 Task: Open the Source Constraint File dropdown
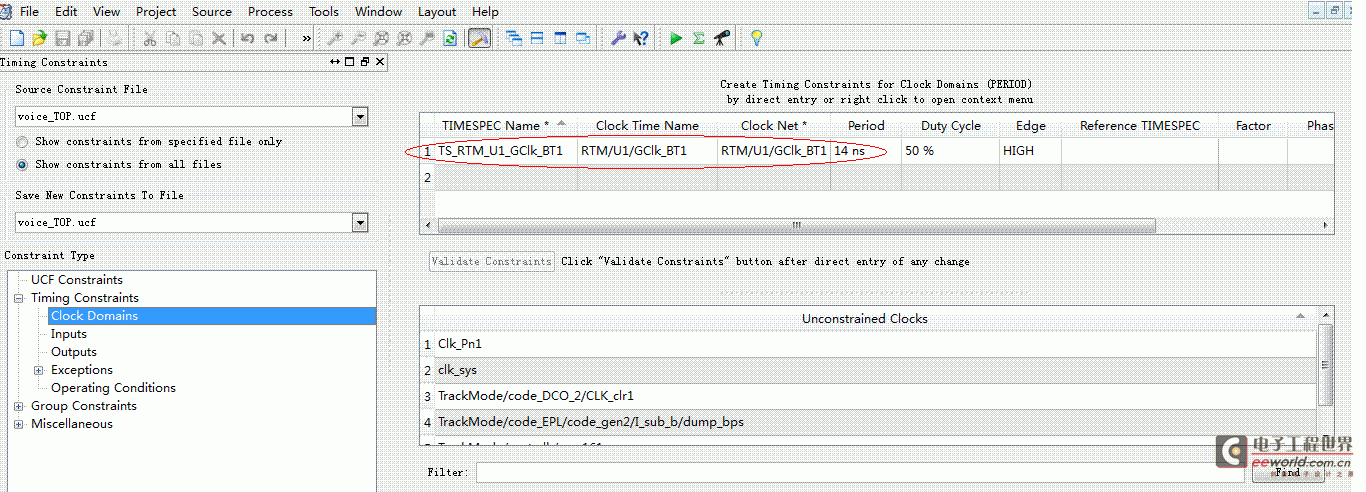click(360, 117)
